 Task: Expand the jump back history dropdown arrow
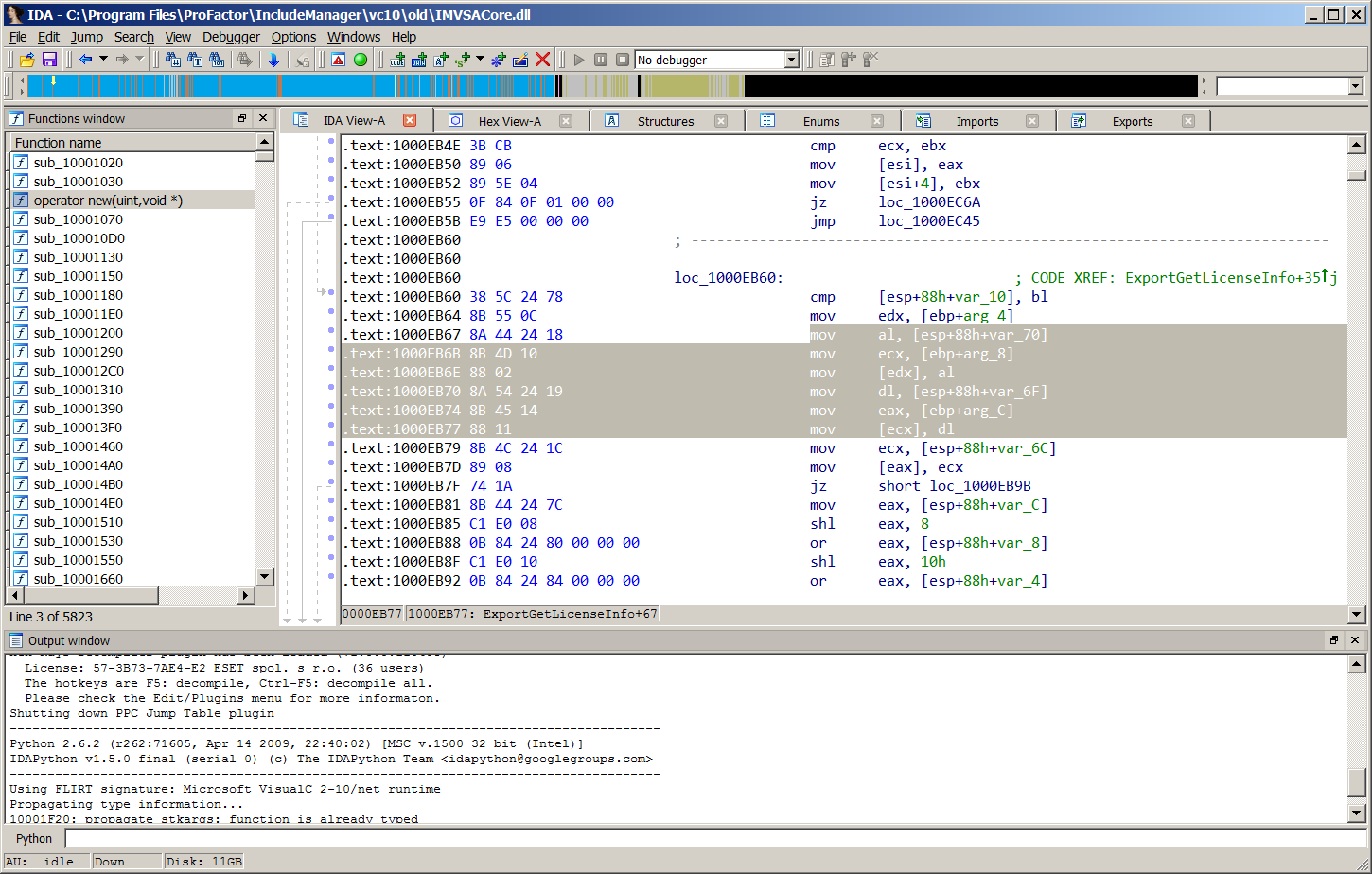103,60
